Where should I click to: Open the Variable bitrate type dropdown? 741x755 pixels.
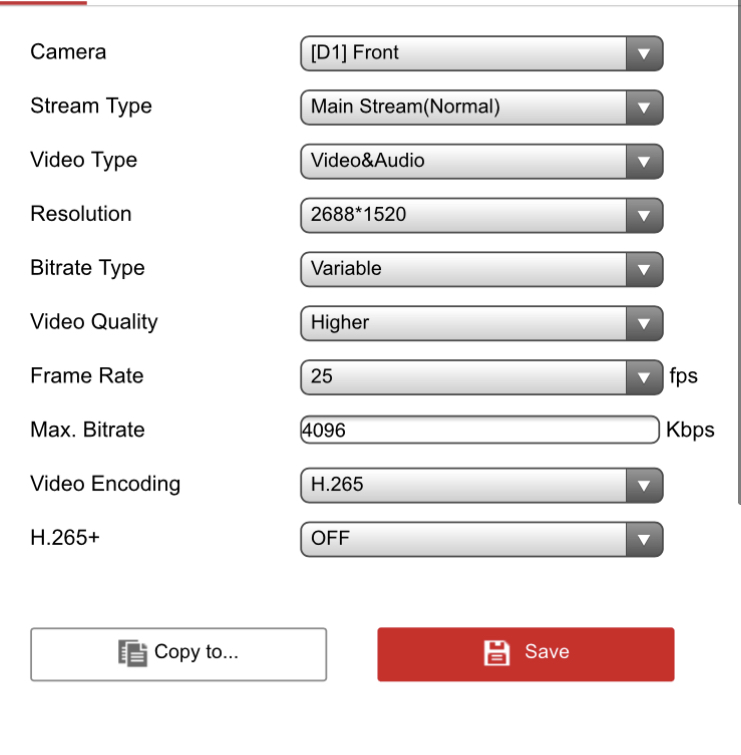(x=464, y=269)
